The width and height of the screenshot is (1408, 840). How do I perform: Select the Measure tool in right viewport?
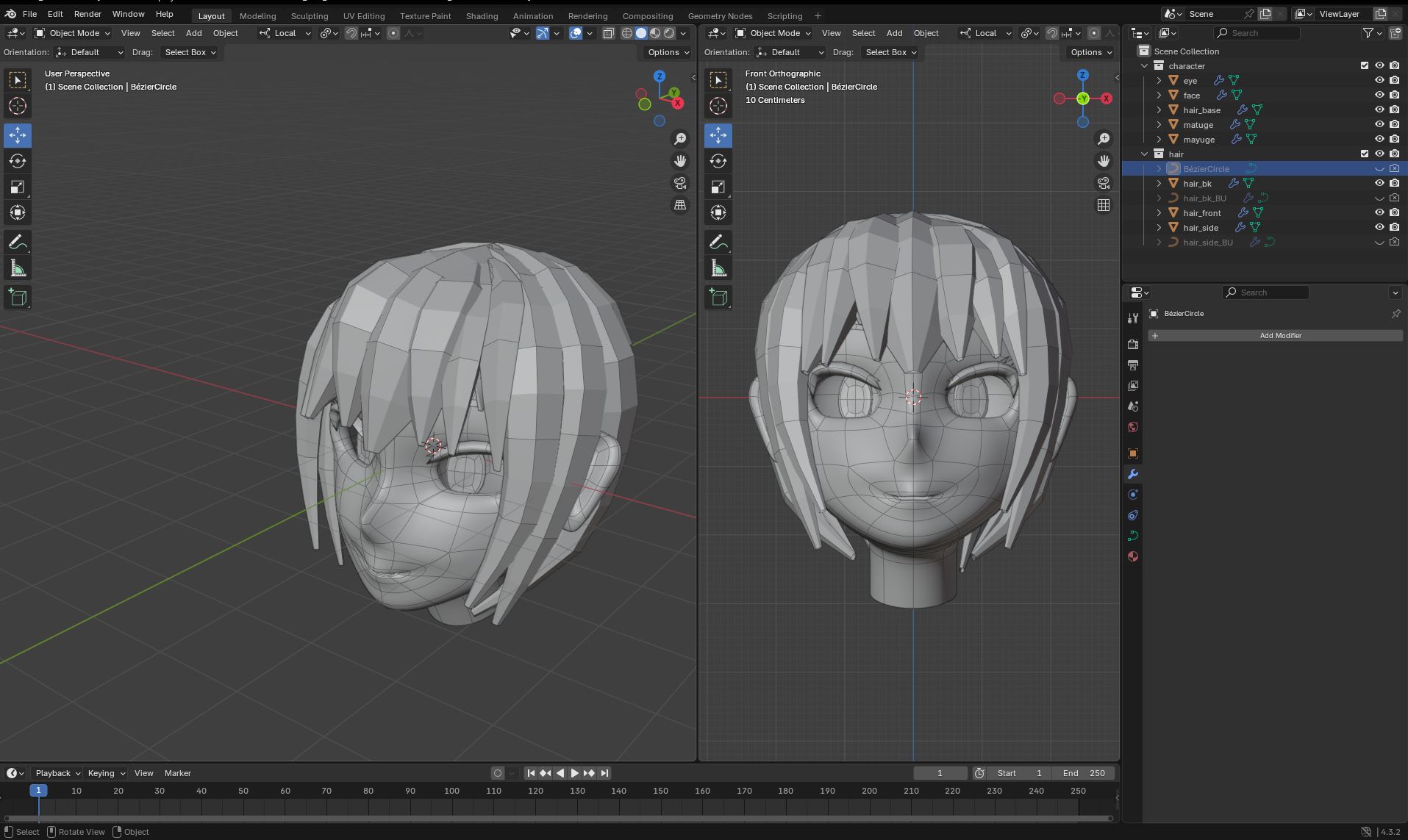pyautogui.click(x=718, y=269)
